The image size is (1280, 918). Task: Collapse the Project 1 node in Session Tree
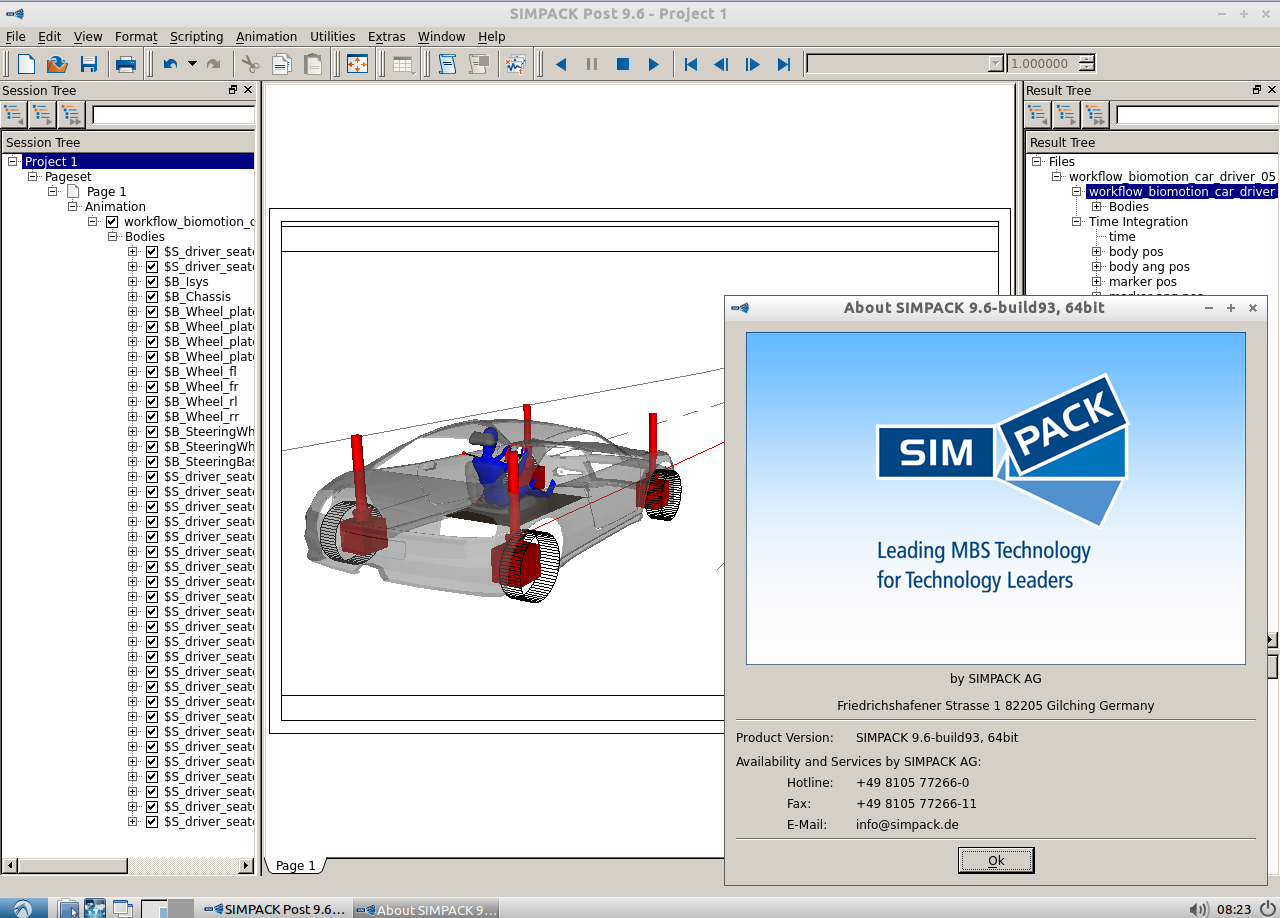coord(13,161)
